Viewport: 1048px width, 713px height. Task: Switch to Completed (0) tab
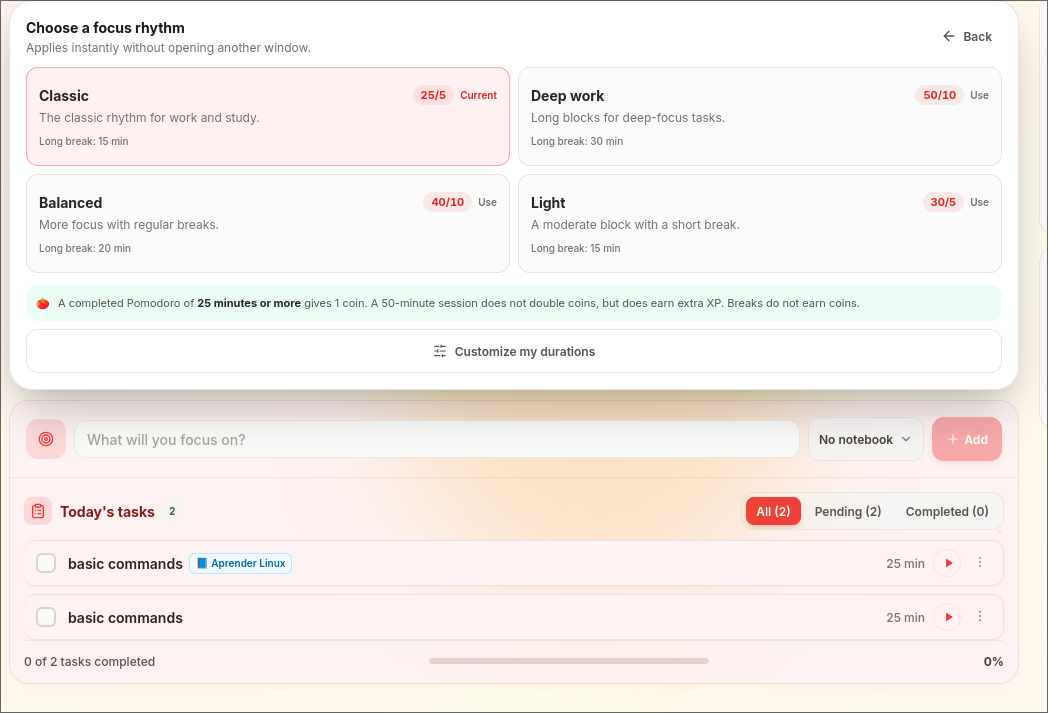pos(946,511)
